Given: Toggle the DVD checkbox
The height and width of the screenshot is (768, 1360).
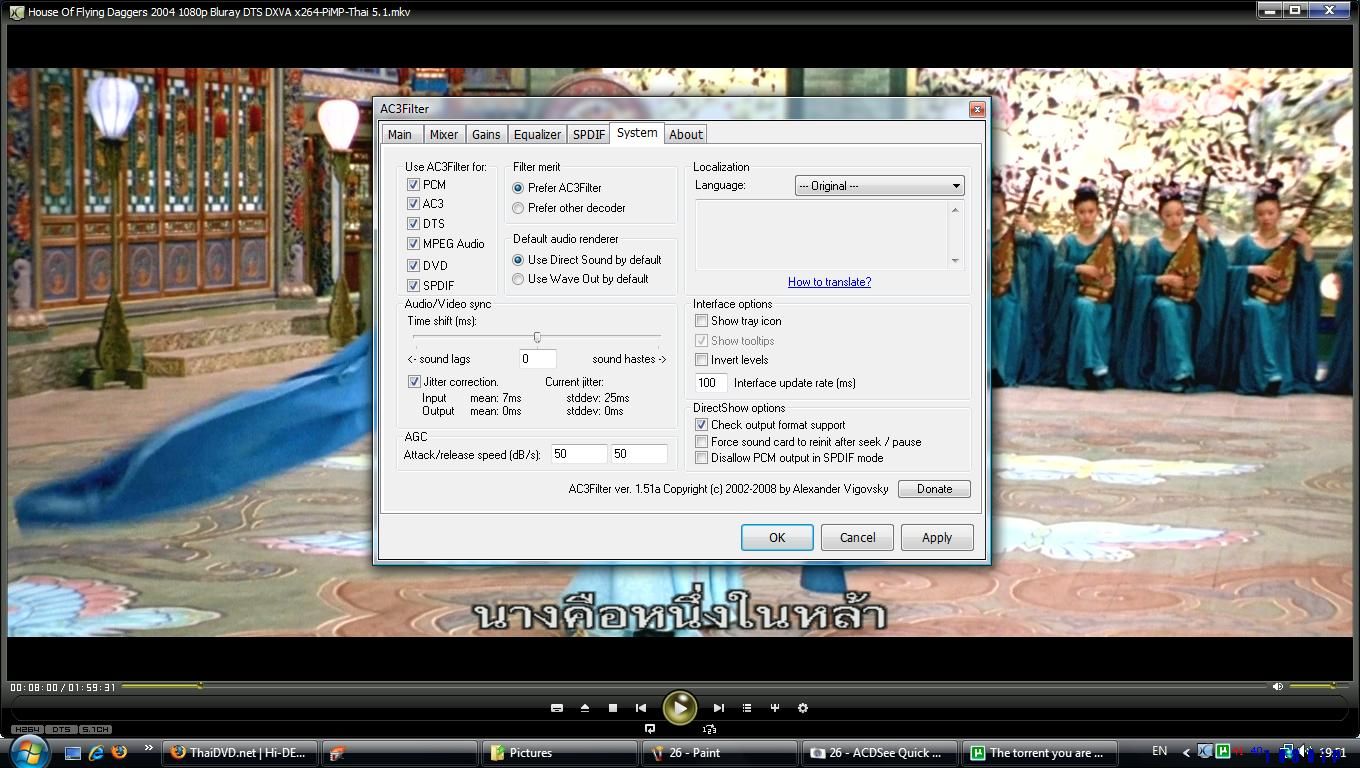Looking at the screenshot, I should pos(413,266).
